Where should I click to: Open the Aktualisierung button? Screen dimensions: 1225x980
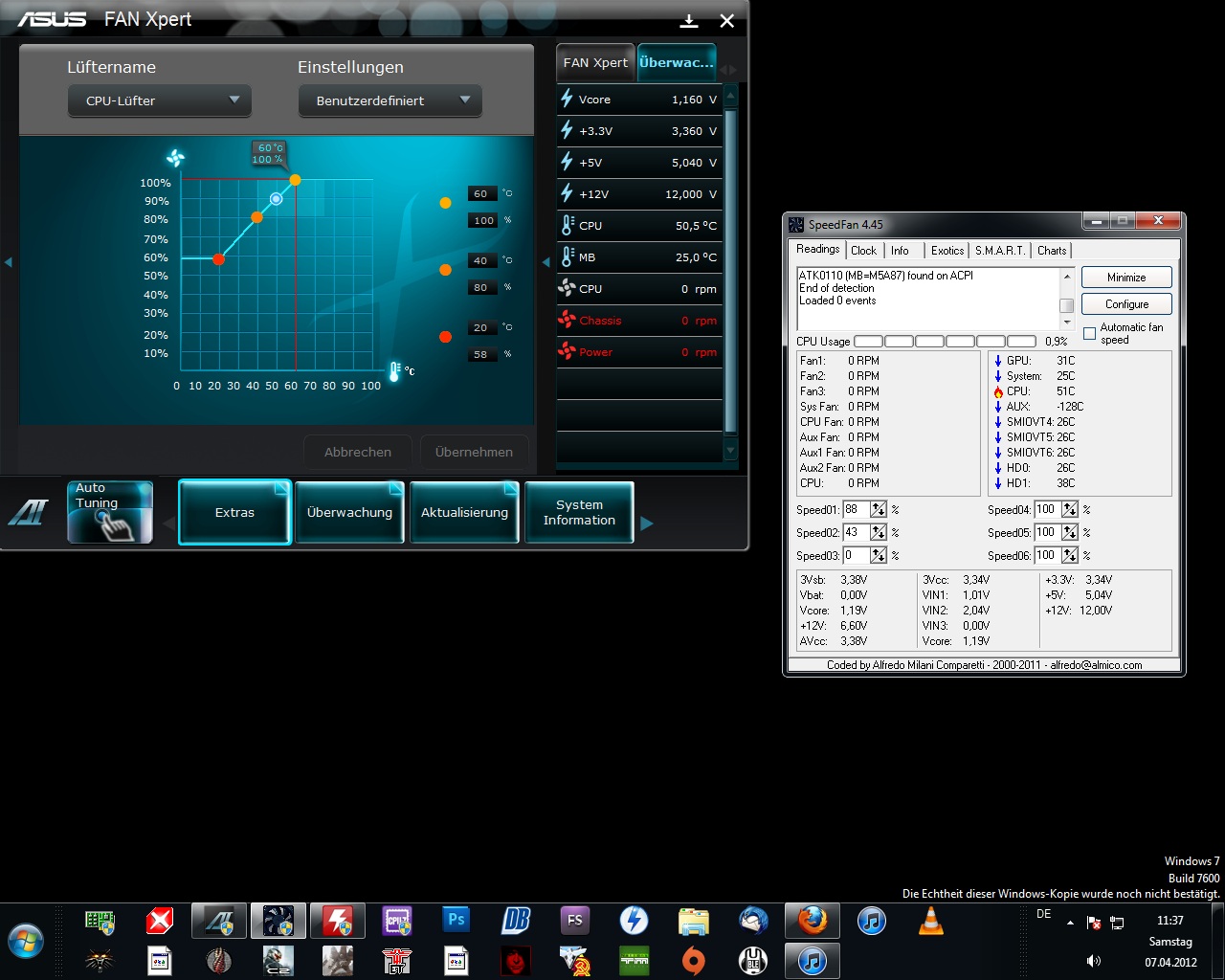[x=464, y=512]
